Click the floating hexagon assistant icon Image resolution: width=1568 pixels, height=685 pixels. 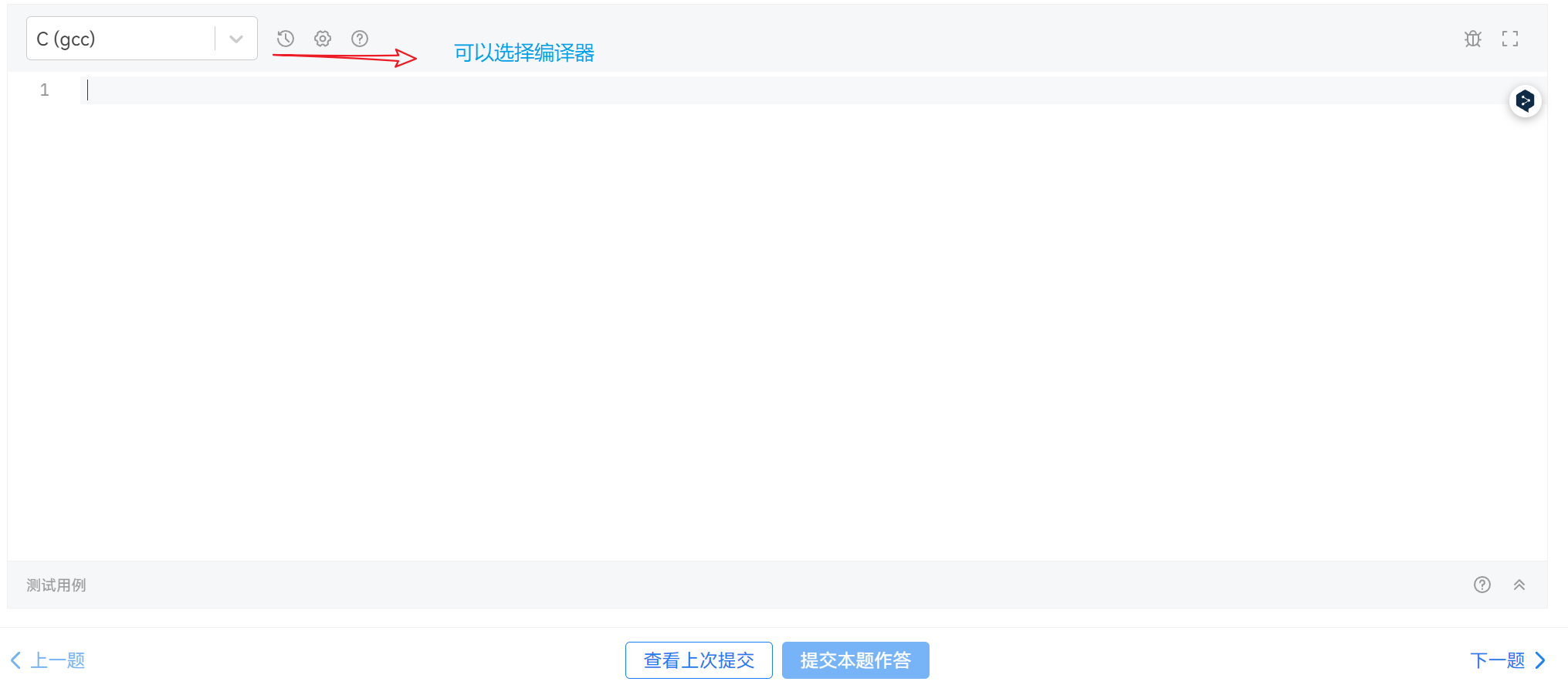[x=1526, y=101]
